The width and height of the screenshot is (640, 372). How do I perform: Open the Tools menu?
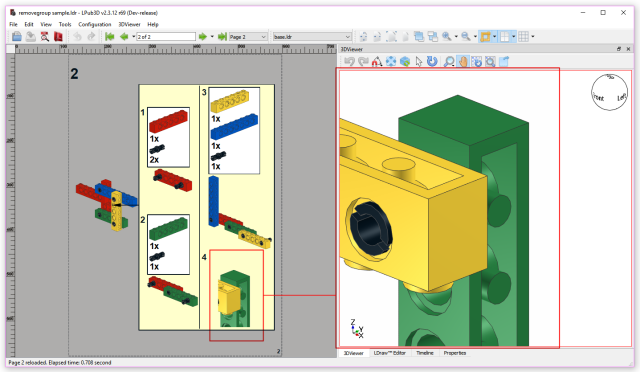tap(65, 25)
